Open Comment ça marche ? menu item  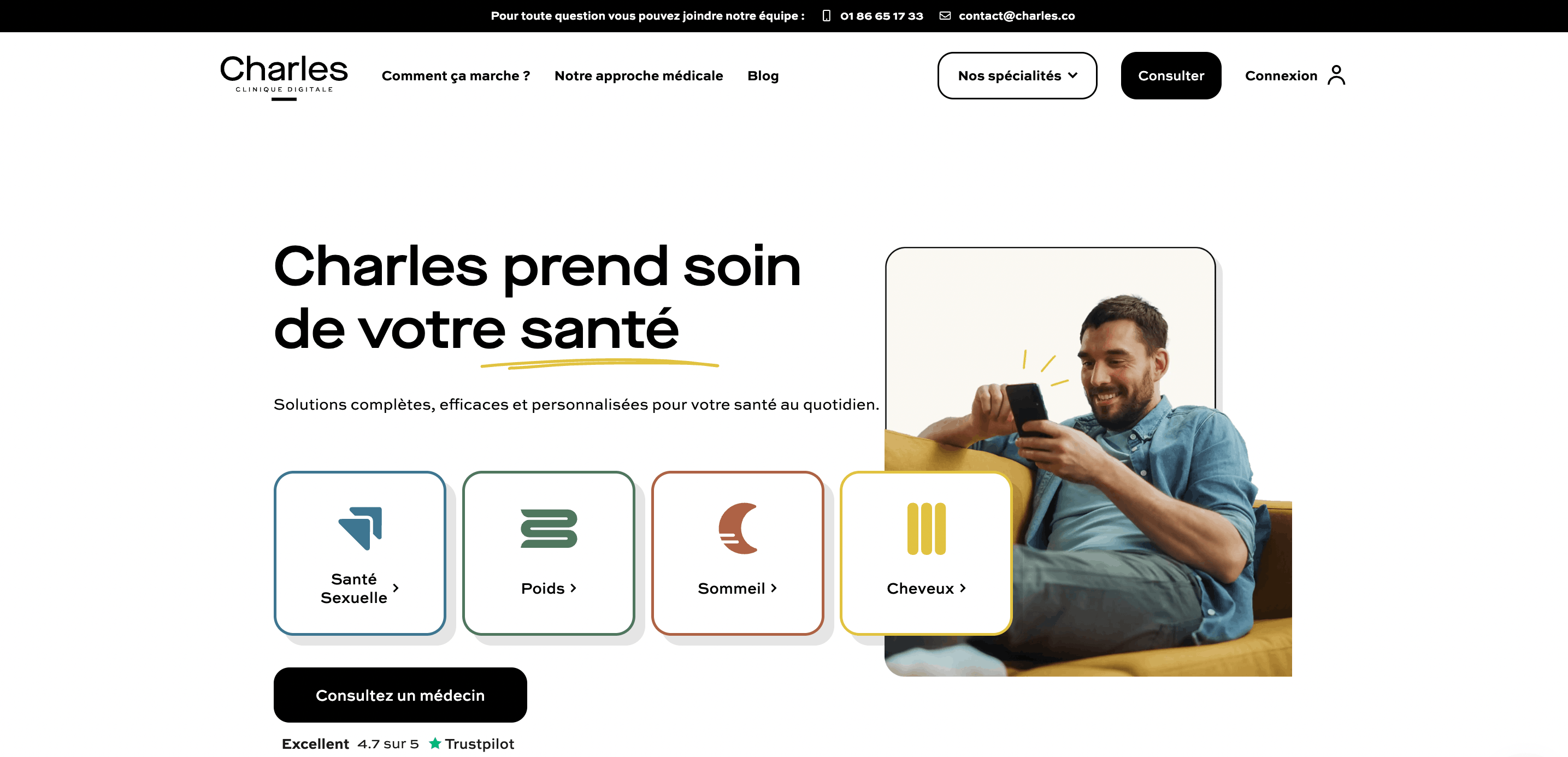point(455,75)
